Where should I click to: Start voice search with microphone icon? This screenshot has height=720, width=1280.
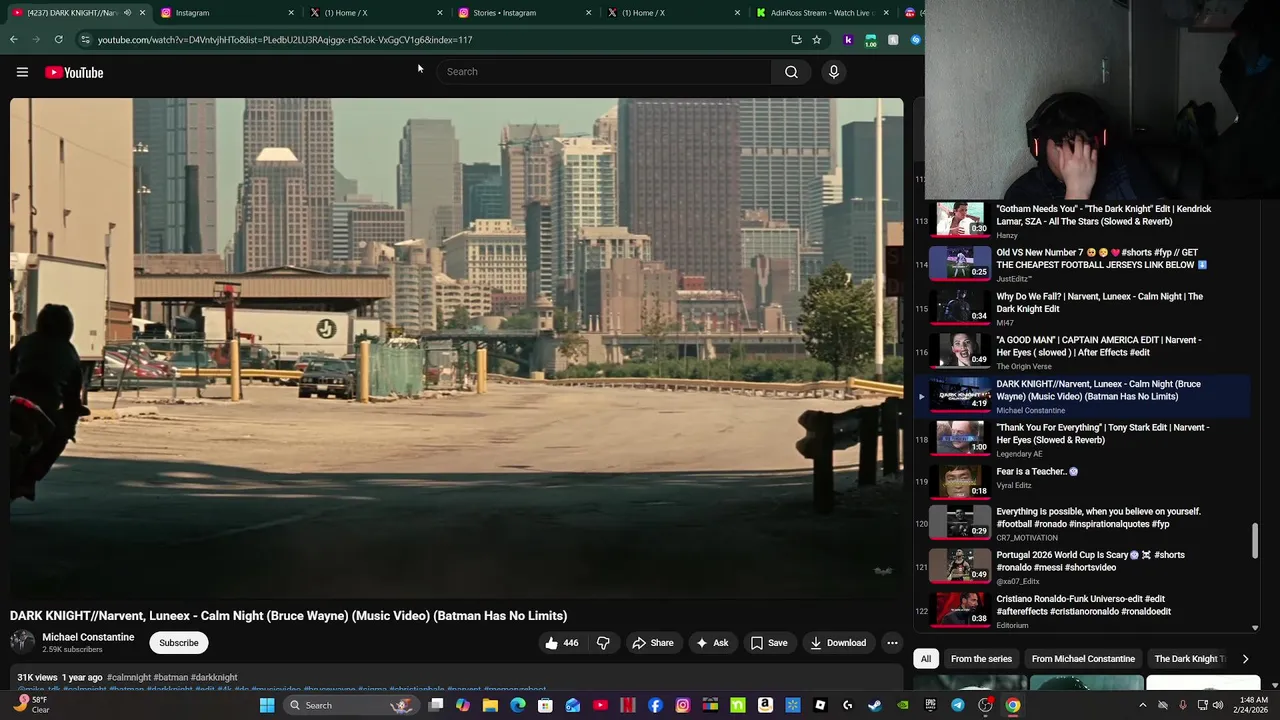833,72
